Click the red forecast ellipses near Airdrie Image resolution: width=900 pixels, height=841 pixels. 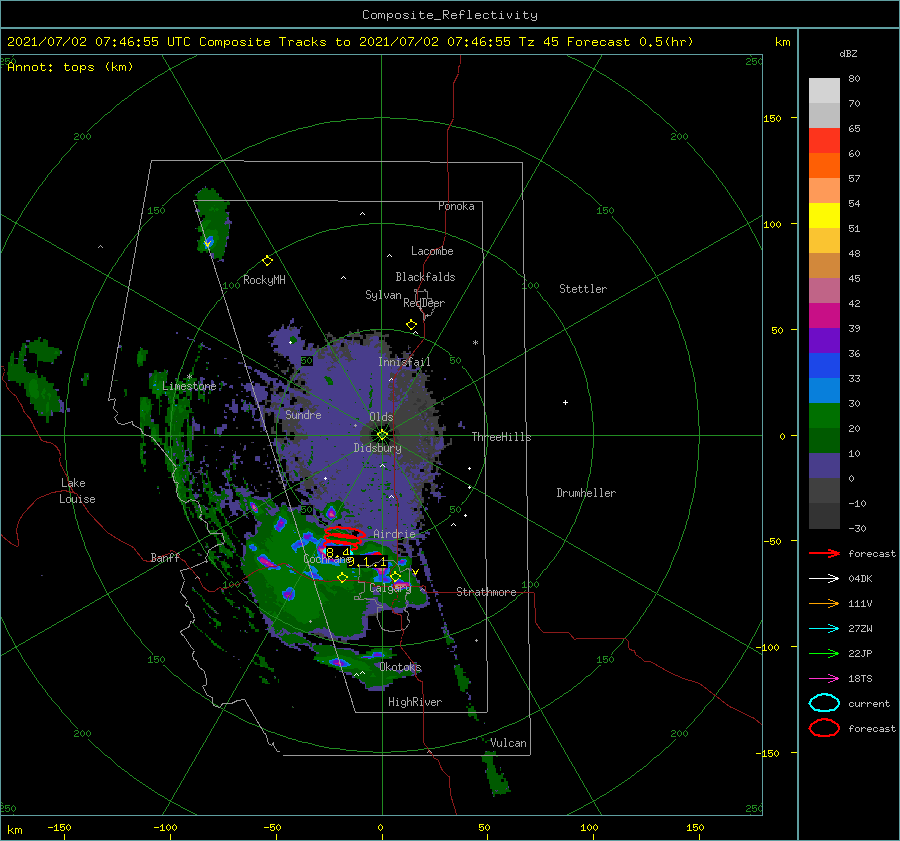pos(343,538)
